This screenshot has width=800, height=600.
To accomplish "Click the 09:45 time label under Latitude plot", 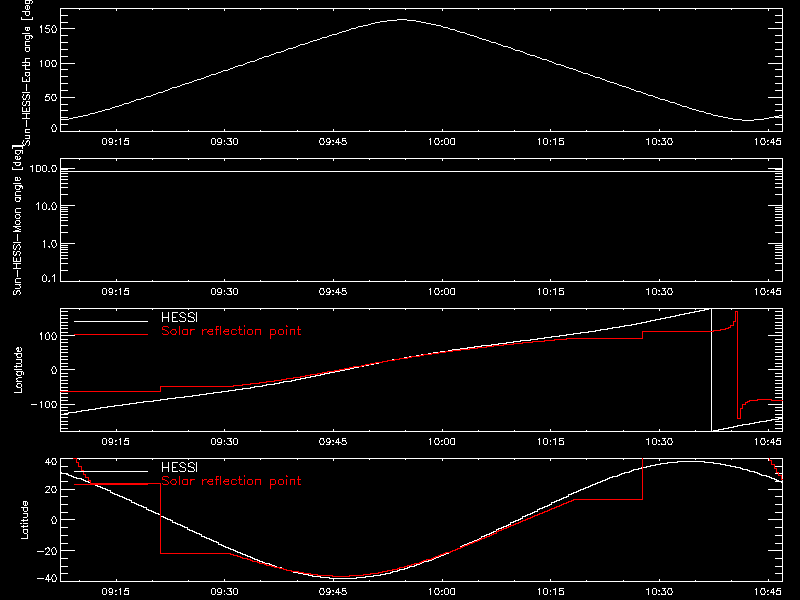I will click(333, 592).
